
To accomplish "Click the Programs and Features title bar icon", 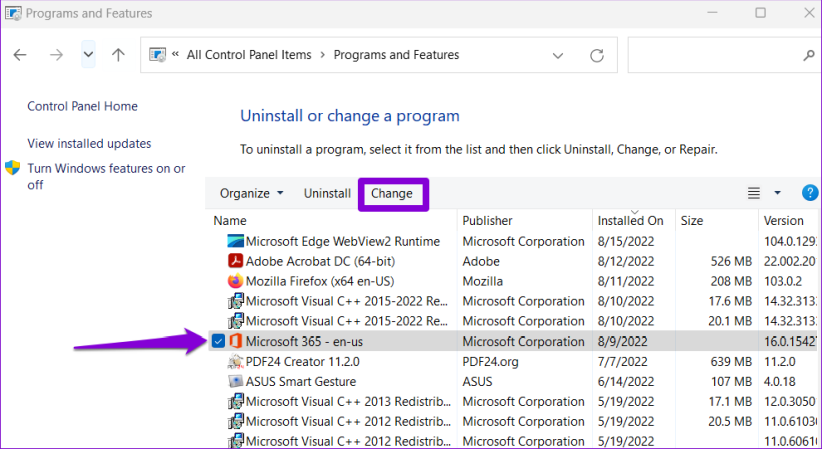I will [13, 13].
